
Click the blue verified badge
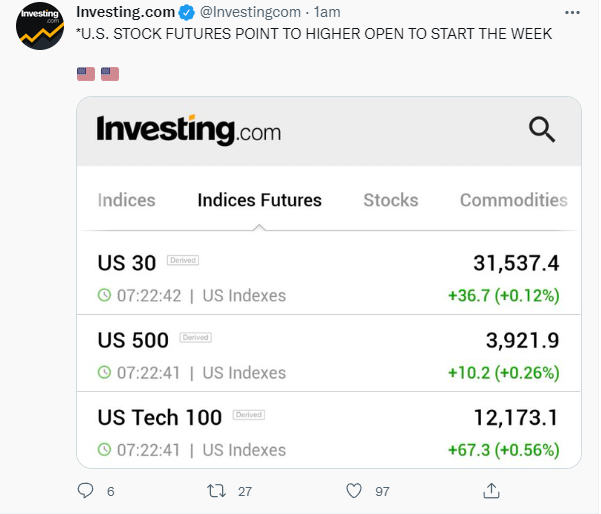click(x=187, y=13)
